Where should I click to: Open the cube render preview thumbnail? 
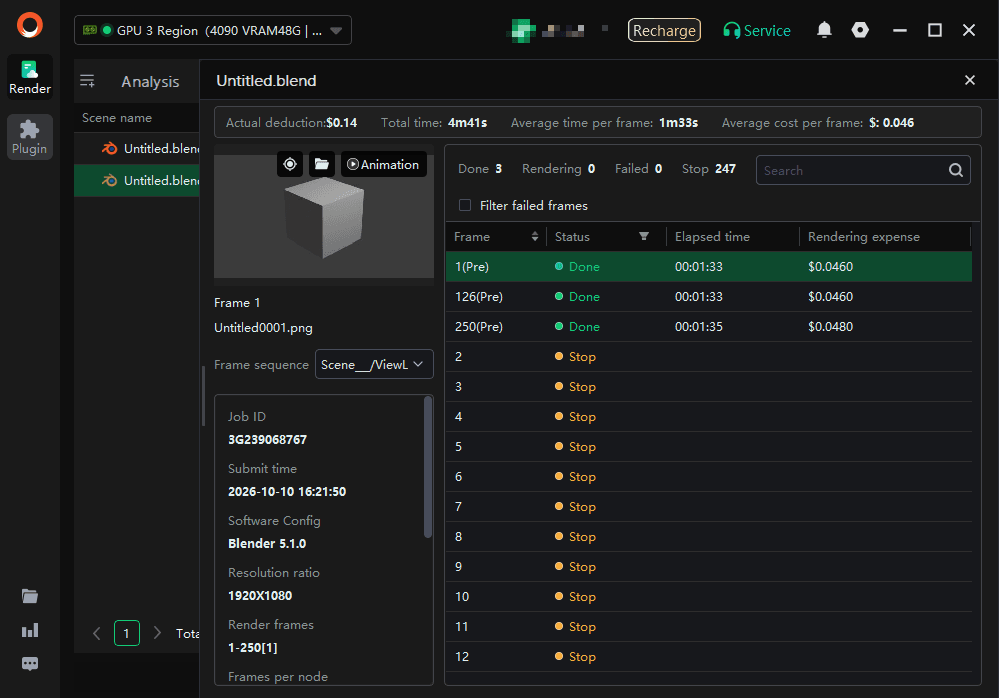[x=324, y=215]
